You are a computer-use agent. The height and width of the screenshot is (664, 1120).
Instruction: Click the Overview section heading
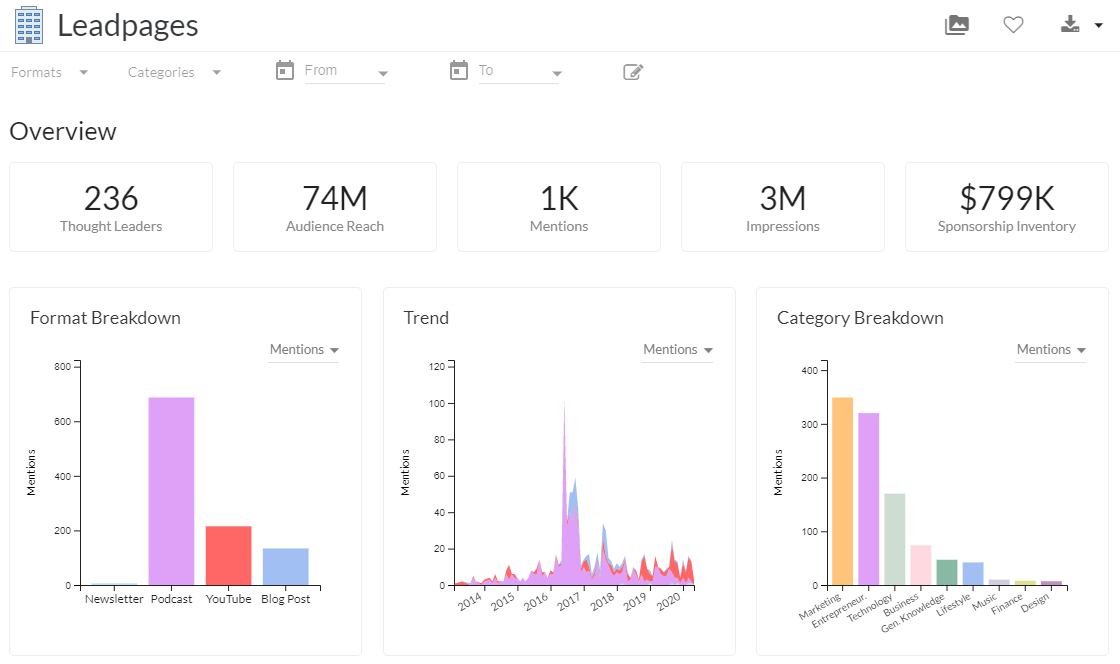click(x=63, y=131)
